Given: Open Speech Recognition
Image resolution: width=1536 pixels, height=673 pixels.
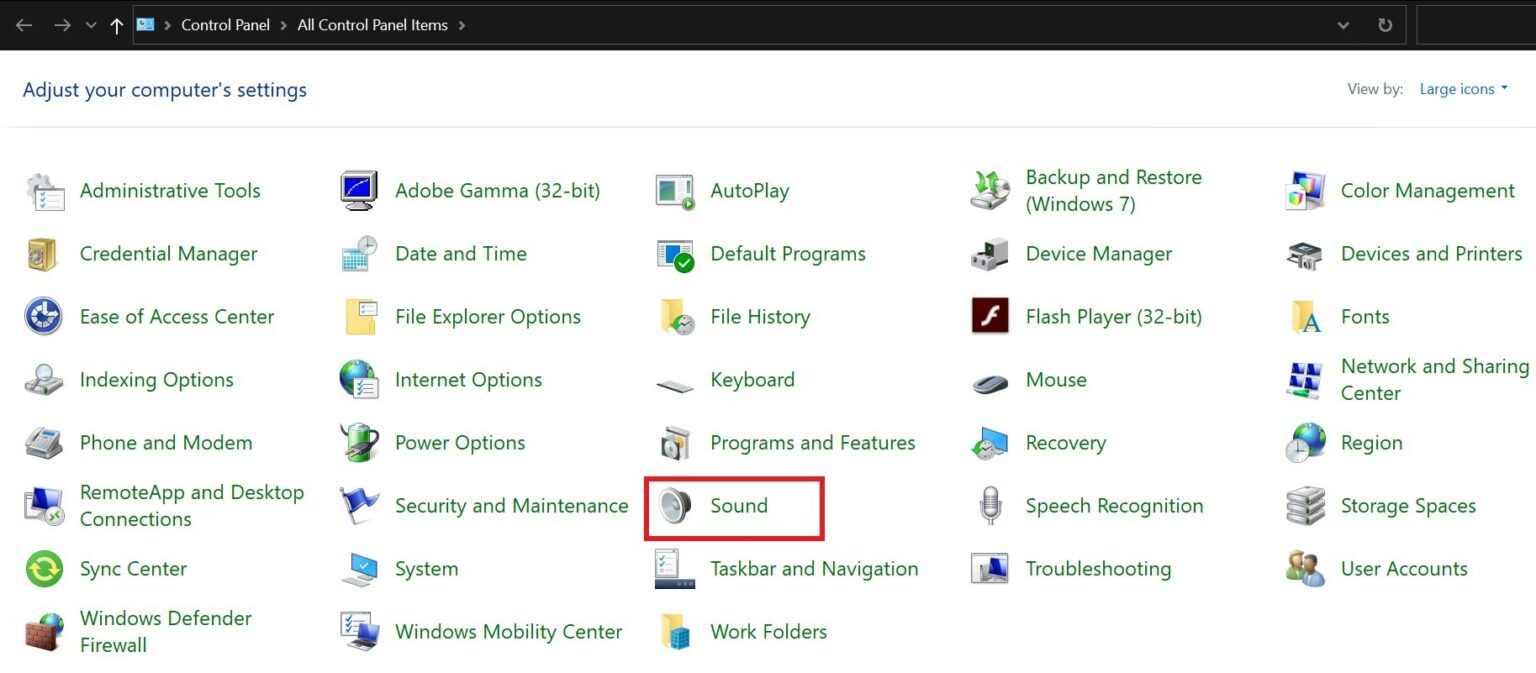Looking at the screenshot, I should pyautogui.click(x=1113, y=506).
